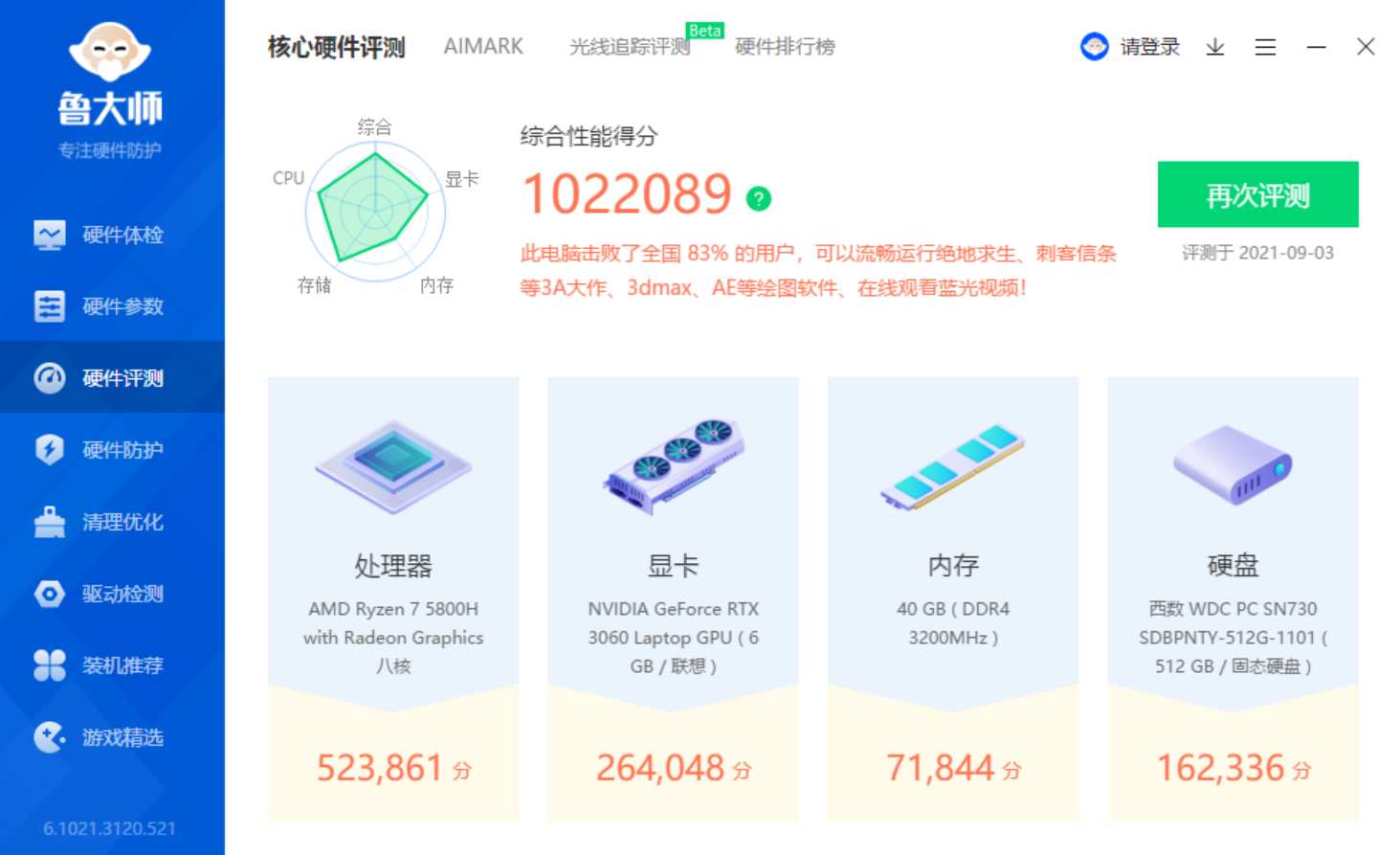Click the green Beta badge

pyautogui.click(x=705, y=31)
